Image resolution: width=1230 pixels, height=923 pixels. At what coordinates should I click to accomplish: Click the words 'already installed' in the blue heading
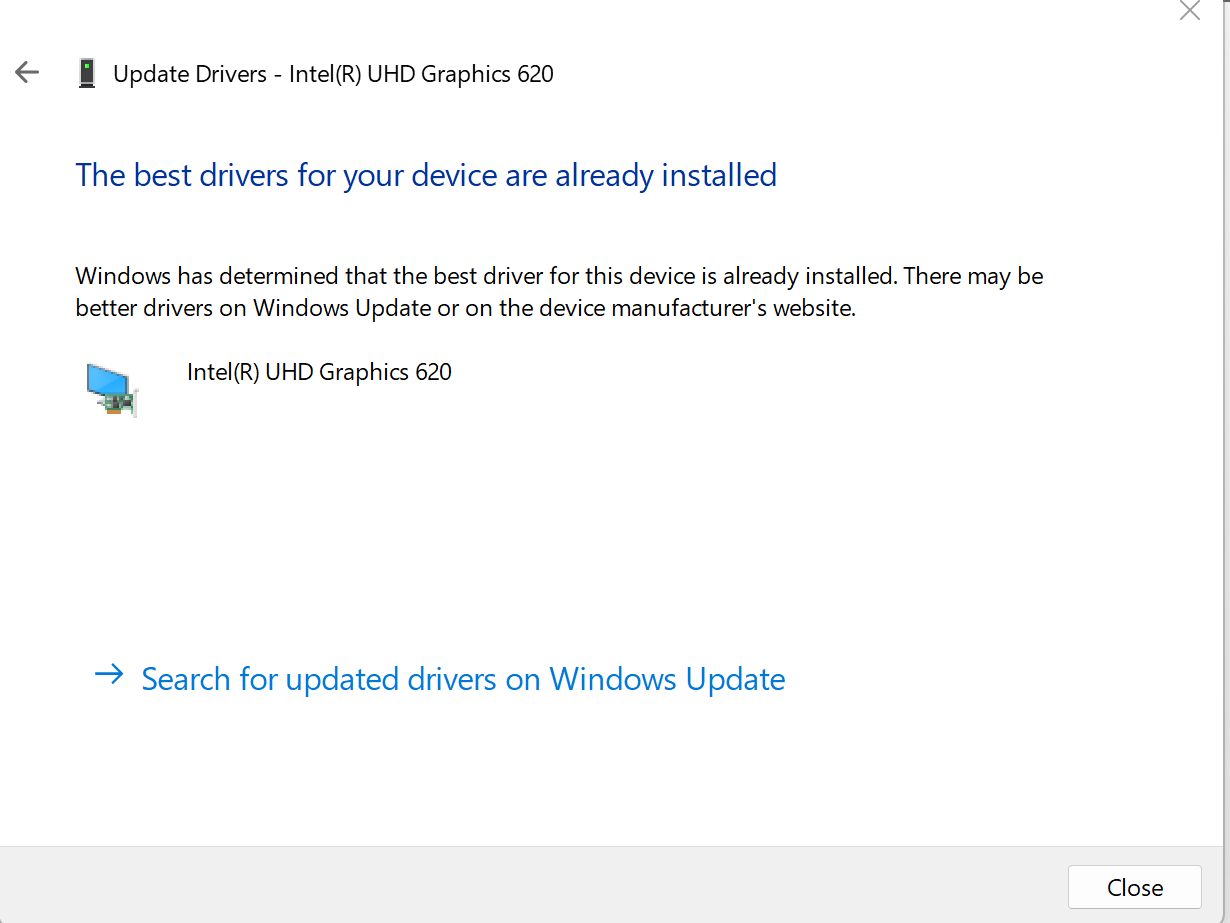[666, 175]
